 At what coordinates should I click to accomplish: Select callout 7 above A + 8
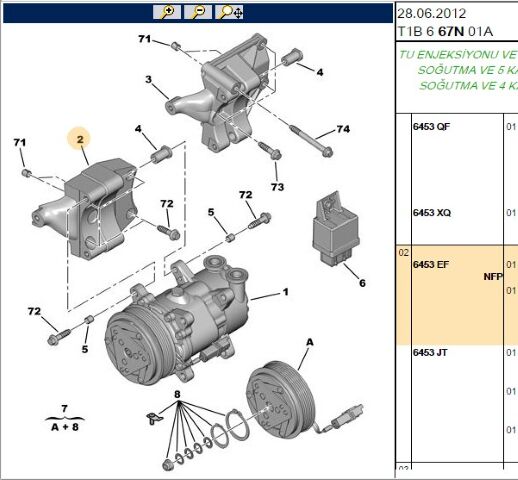[64, 408]
